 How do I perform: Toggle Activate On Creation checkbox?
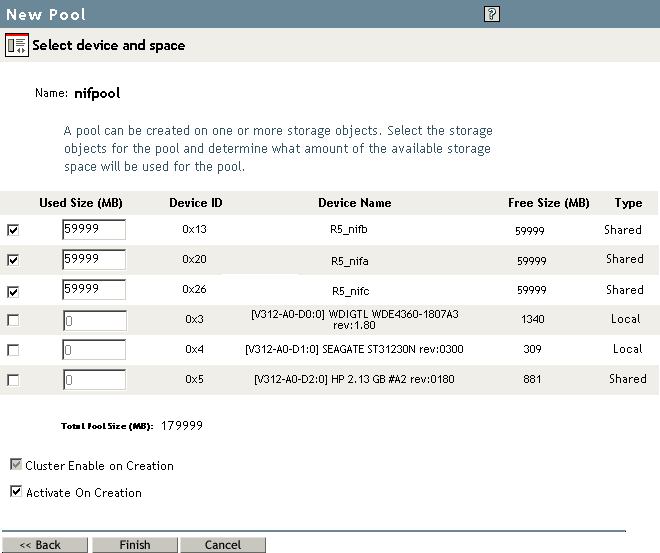[x=16, y=491]
